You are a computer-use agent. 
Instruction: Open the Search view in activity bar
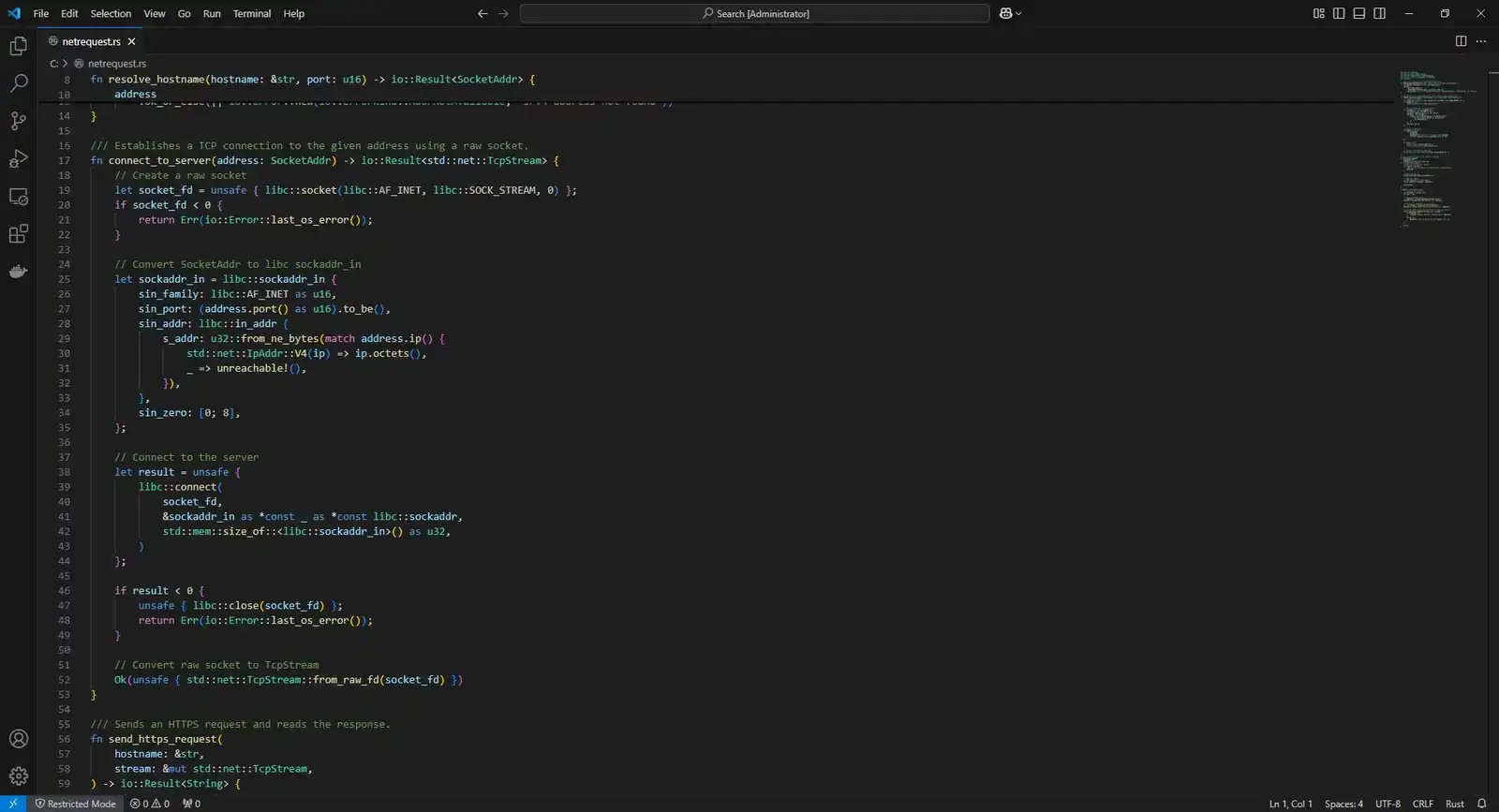[x=18, y=83]
